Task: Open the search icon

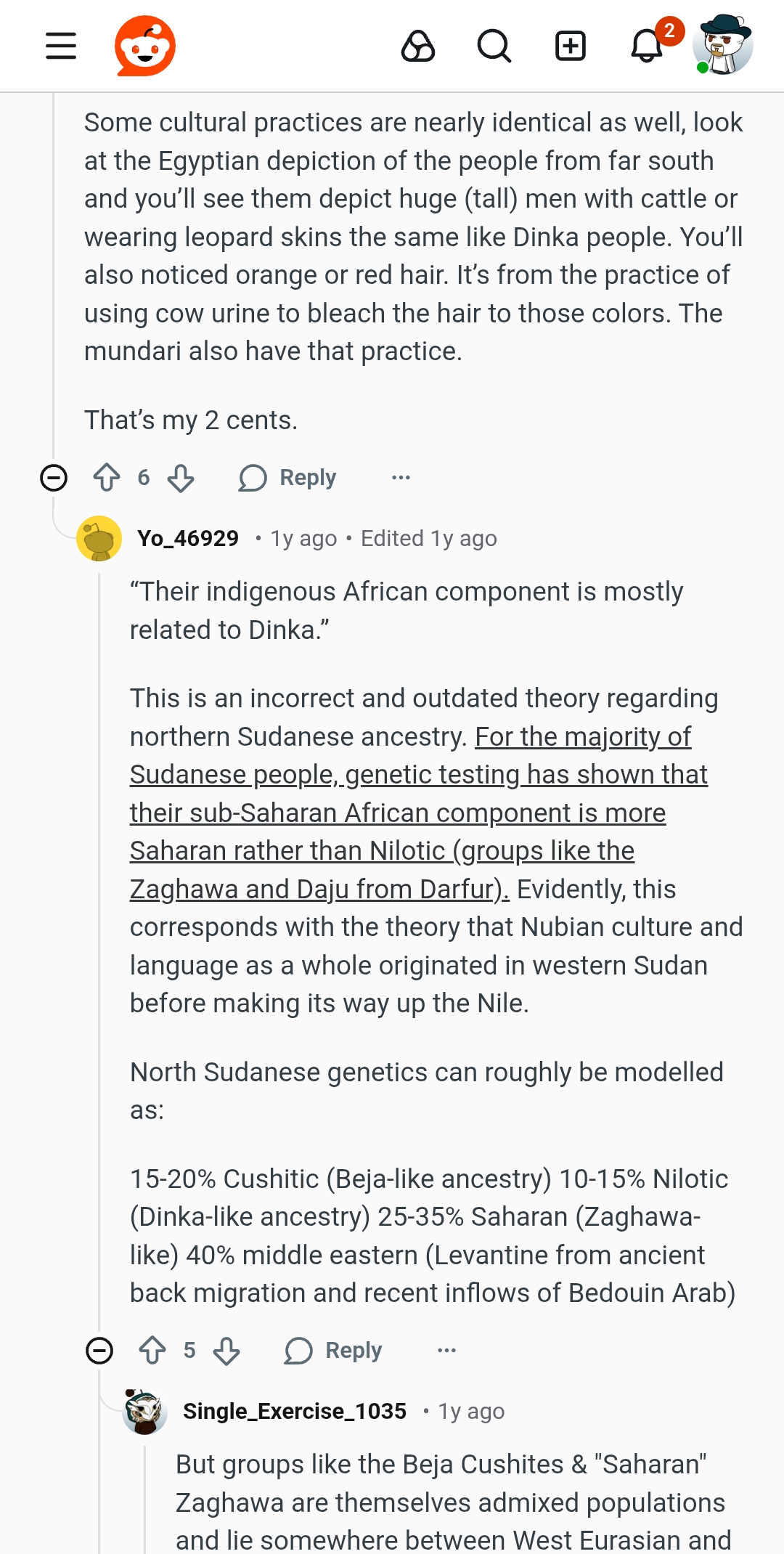Action: tap(494, 46)
